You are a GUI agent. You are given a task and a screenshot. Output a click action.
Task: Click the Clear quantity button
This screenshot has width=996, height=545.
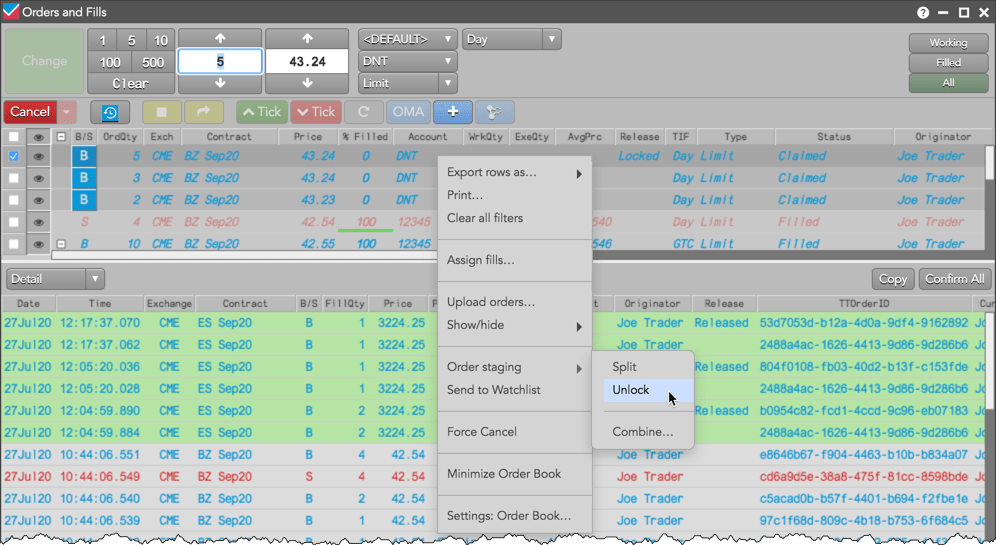[x=130, y=84]
